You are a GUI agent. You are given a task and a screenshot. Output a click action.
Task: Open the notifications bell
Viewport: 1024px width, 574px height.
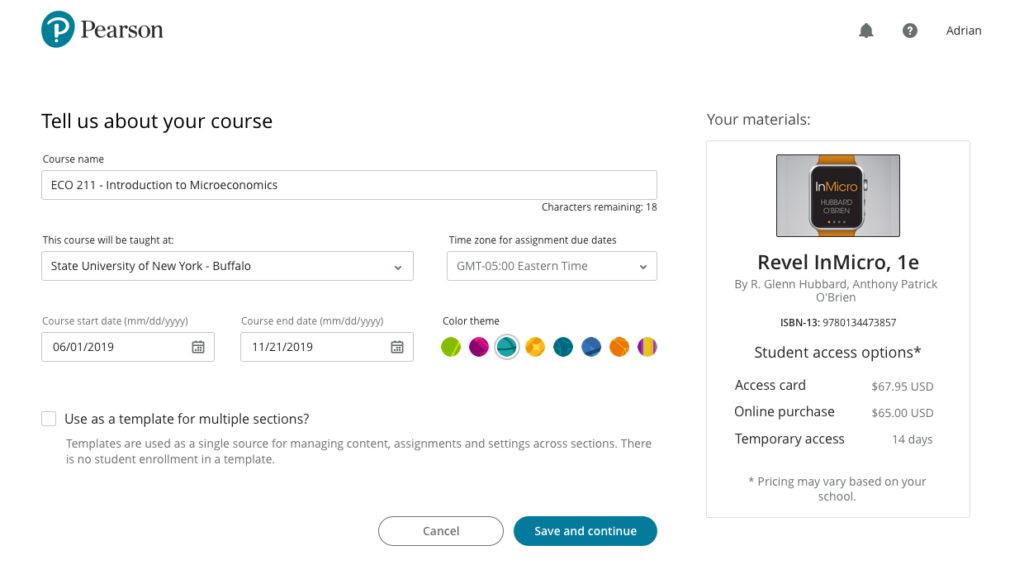click(866, 31)
